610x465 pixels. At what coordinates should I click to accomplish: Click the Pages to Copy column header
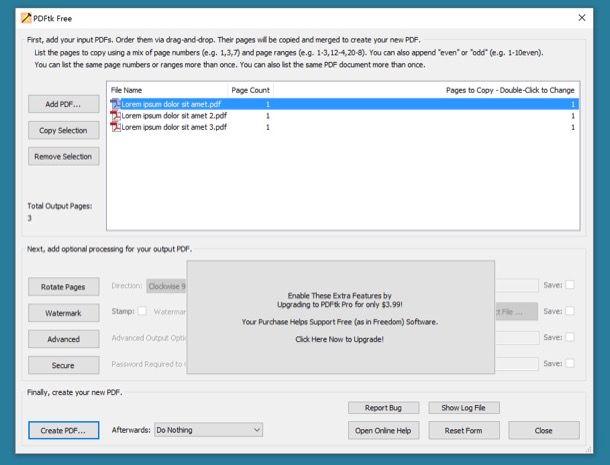[426, 90]
